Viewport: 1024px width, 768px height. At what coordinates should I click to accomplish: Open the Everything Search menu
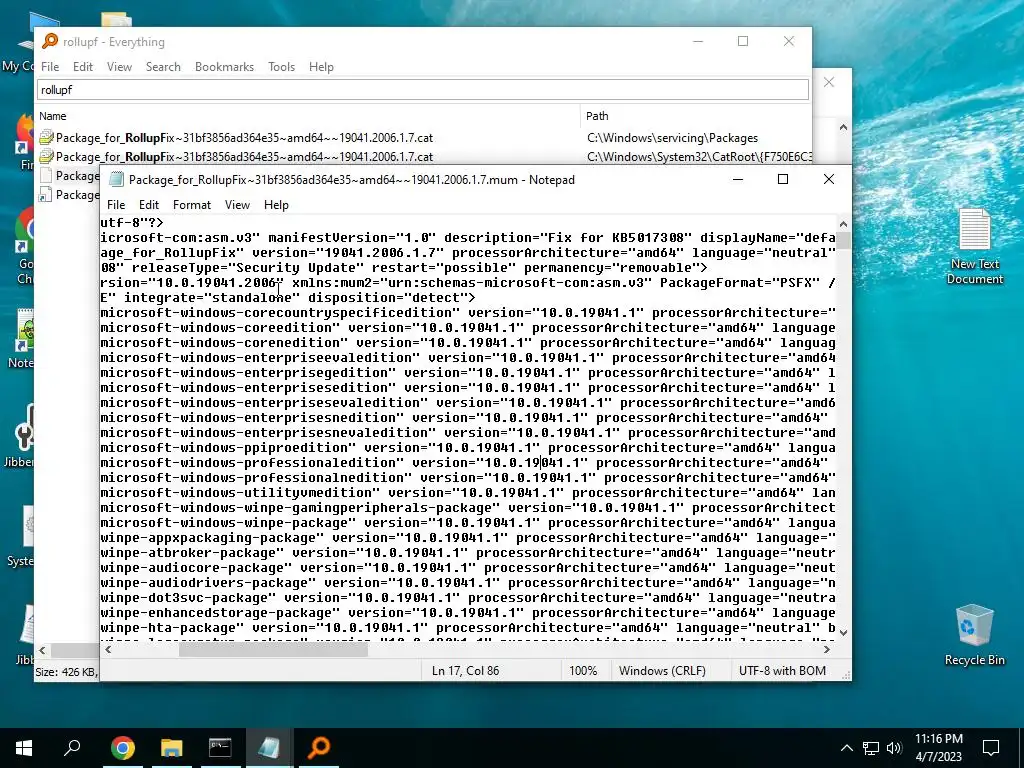tap(163, 67)
